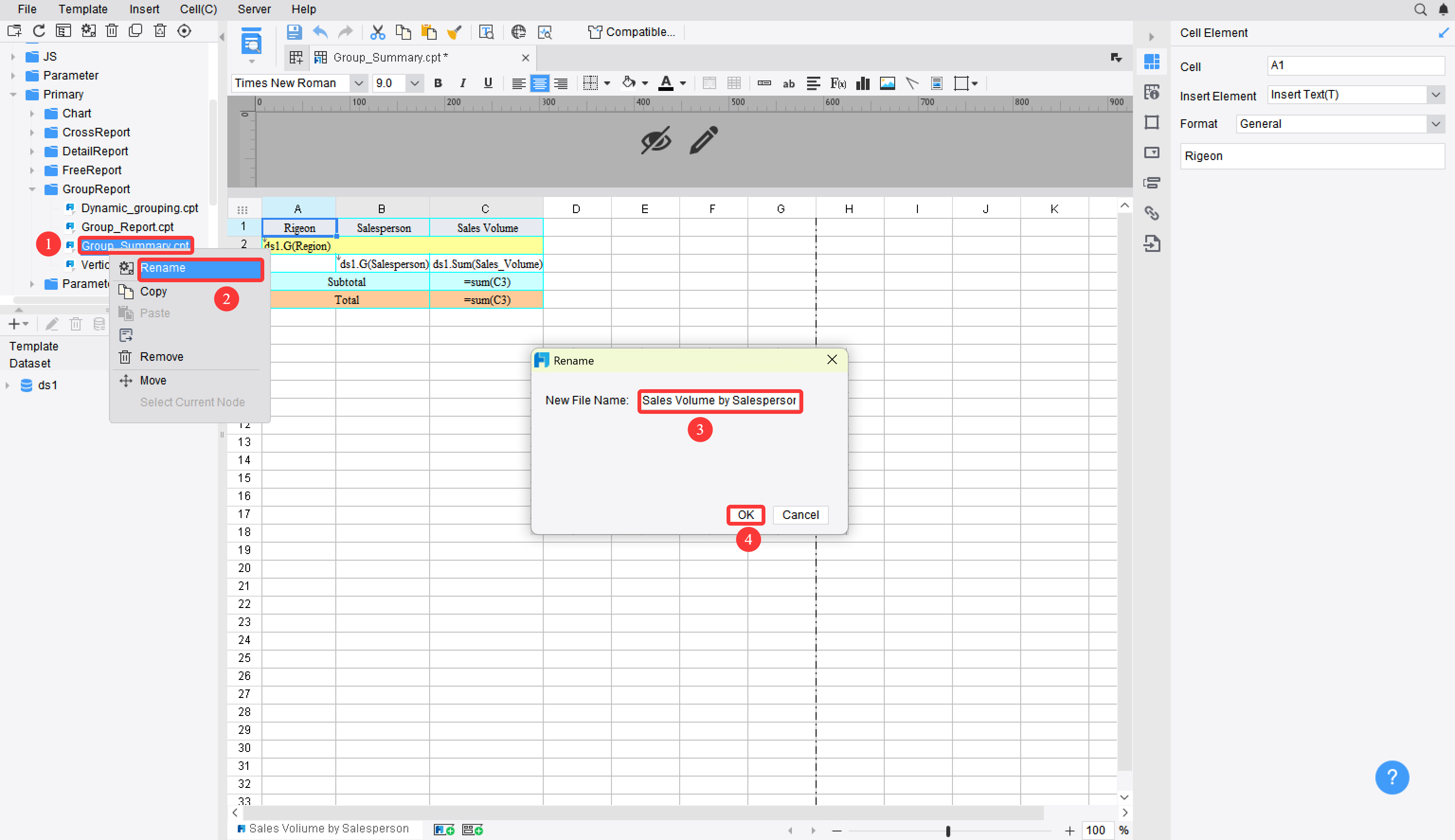This screenshot has width=1455, height=840.
Task: Click Cancel in the Rename dialog
Action: click(800, 515)
